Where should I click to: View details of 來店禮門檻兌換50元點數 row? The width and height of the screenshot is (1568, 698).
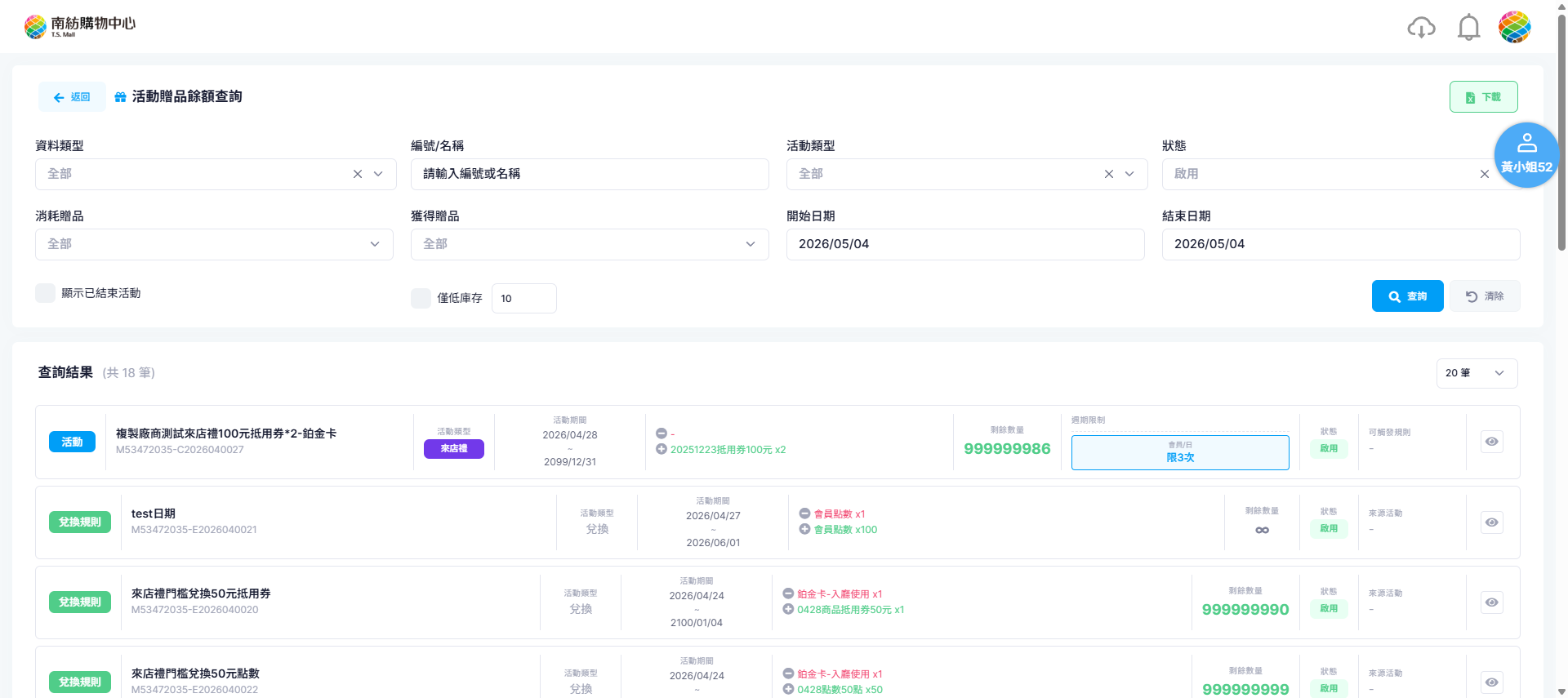(1492, 682)
